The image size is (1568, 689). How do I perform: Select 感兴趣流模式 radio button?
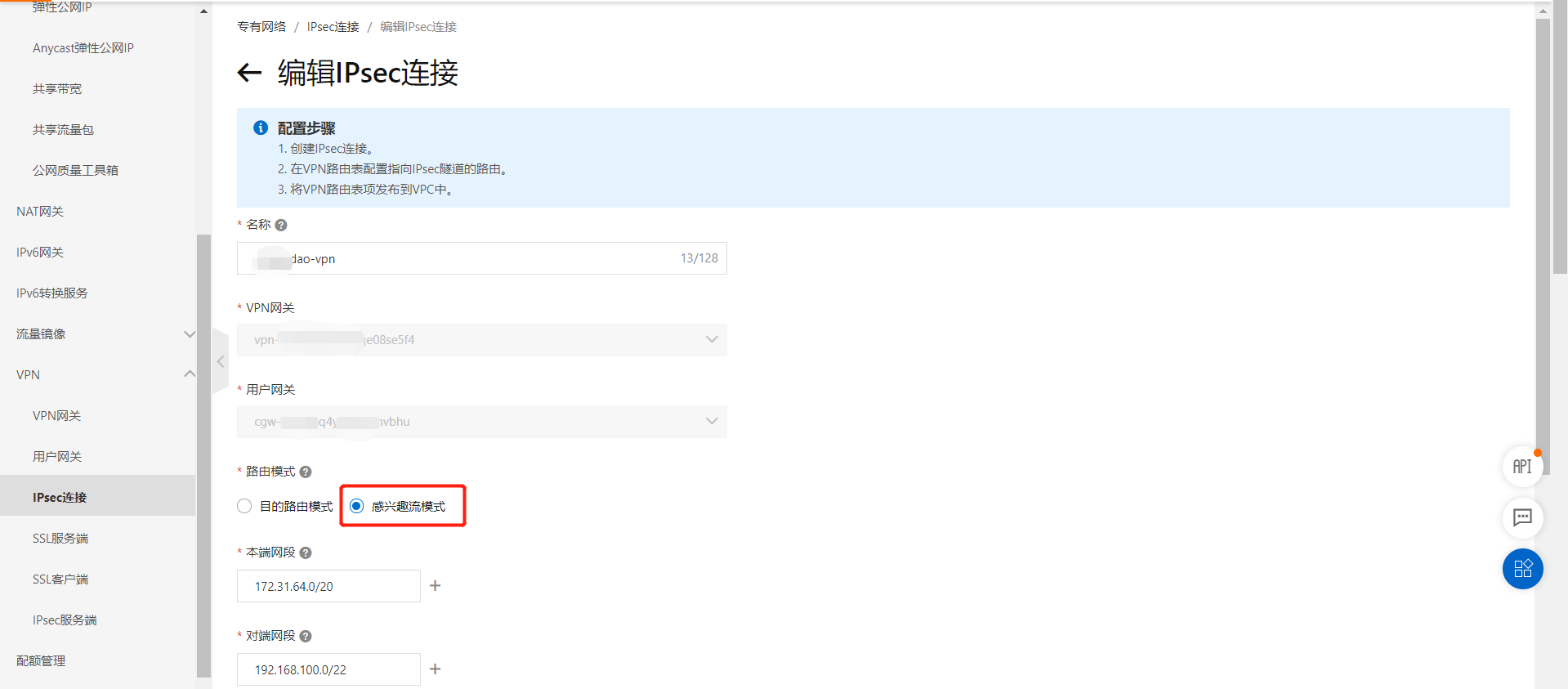tap(356, 506)
